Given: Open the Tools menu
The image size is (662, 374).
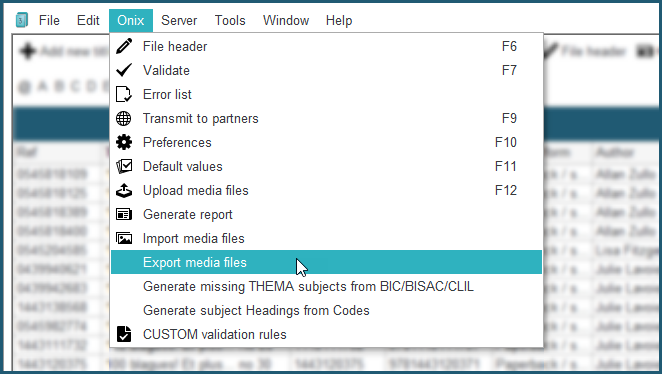Looking at the screenshot, I should pyautogui.click(x=230, y=20).
